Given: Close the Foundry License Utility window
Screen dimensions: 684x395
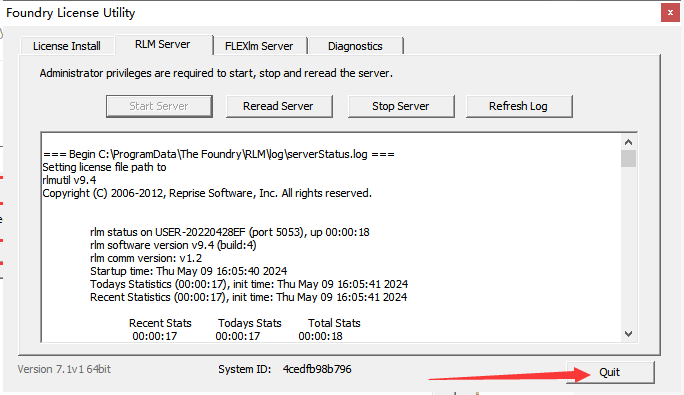Looking at the screenshot, I should click(670, 13).
